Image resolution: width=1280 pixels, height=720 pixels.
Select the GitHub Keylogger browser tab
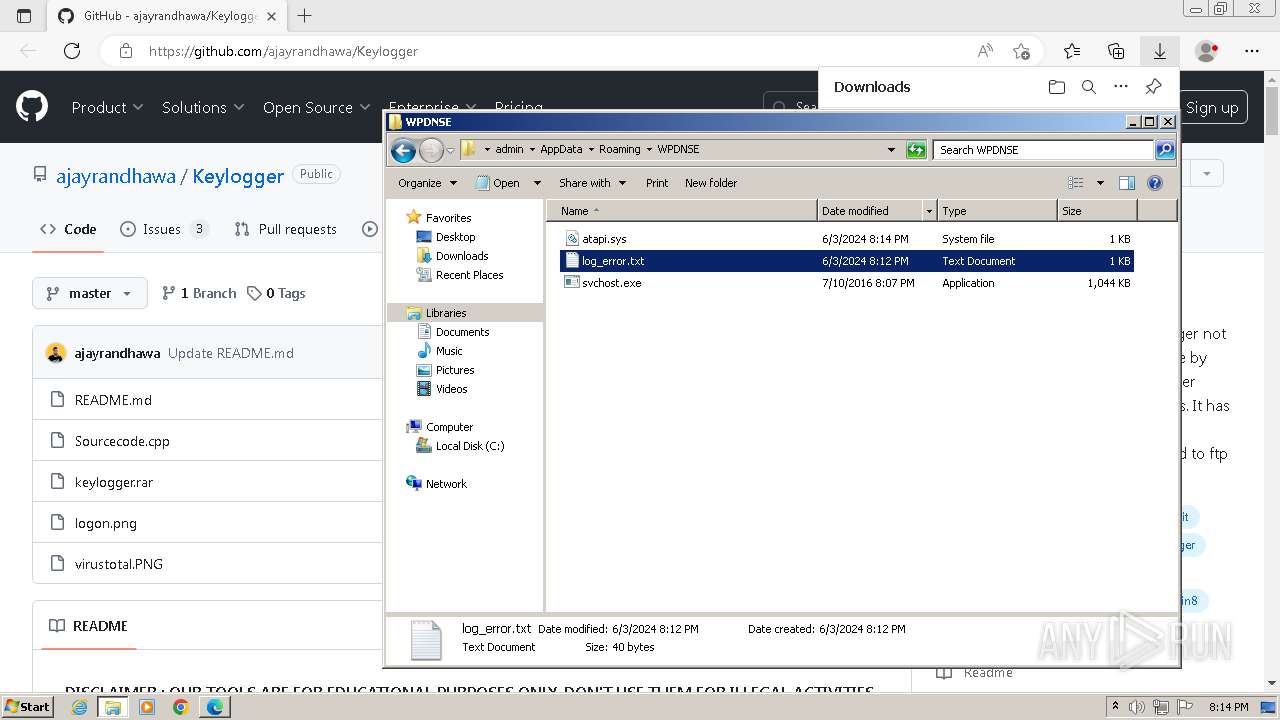pyautogui.click(x=165, y=16)
